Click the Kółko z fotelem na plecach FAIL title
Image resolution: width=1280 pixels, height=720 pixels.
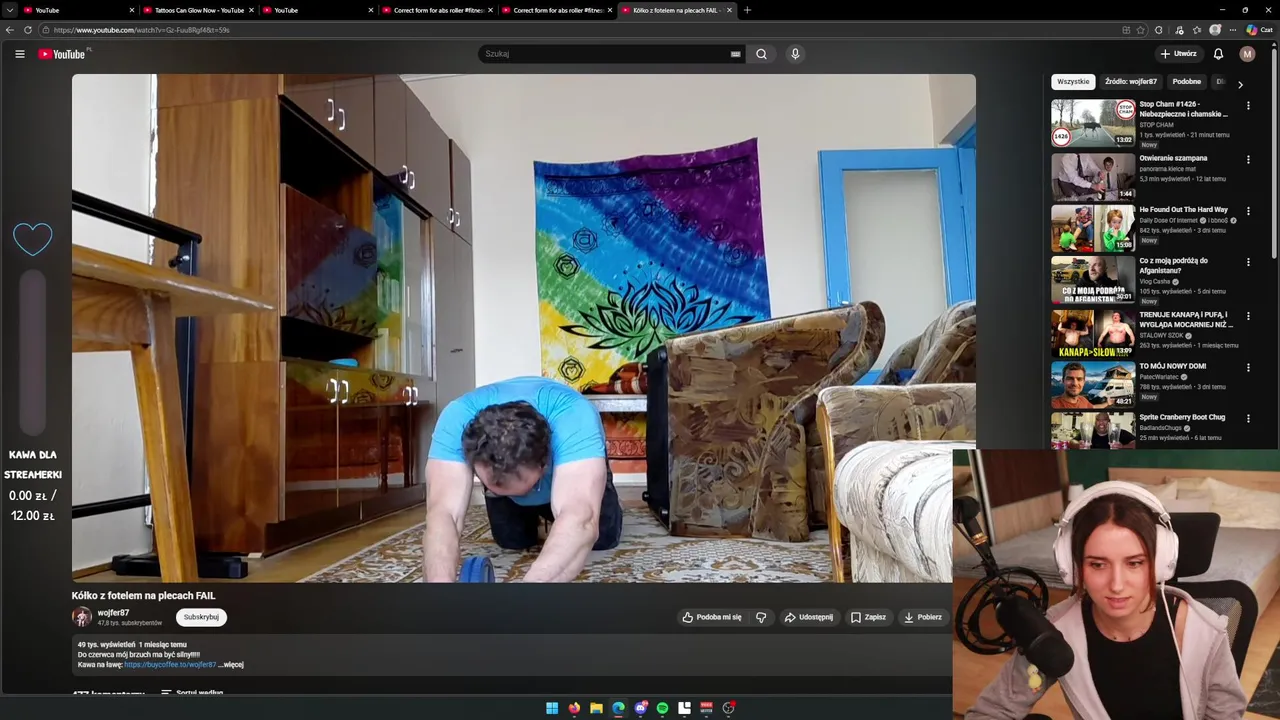pyautogui.click(x=143, y=596)
